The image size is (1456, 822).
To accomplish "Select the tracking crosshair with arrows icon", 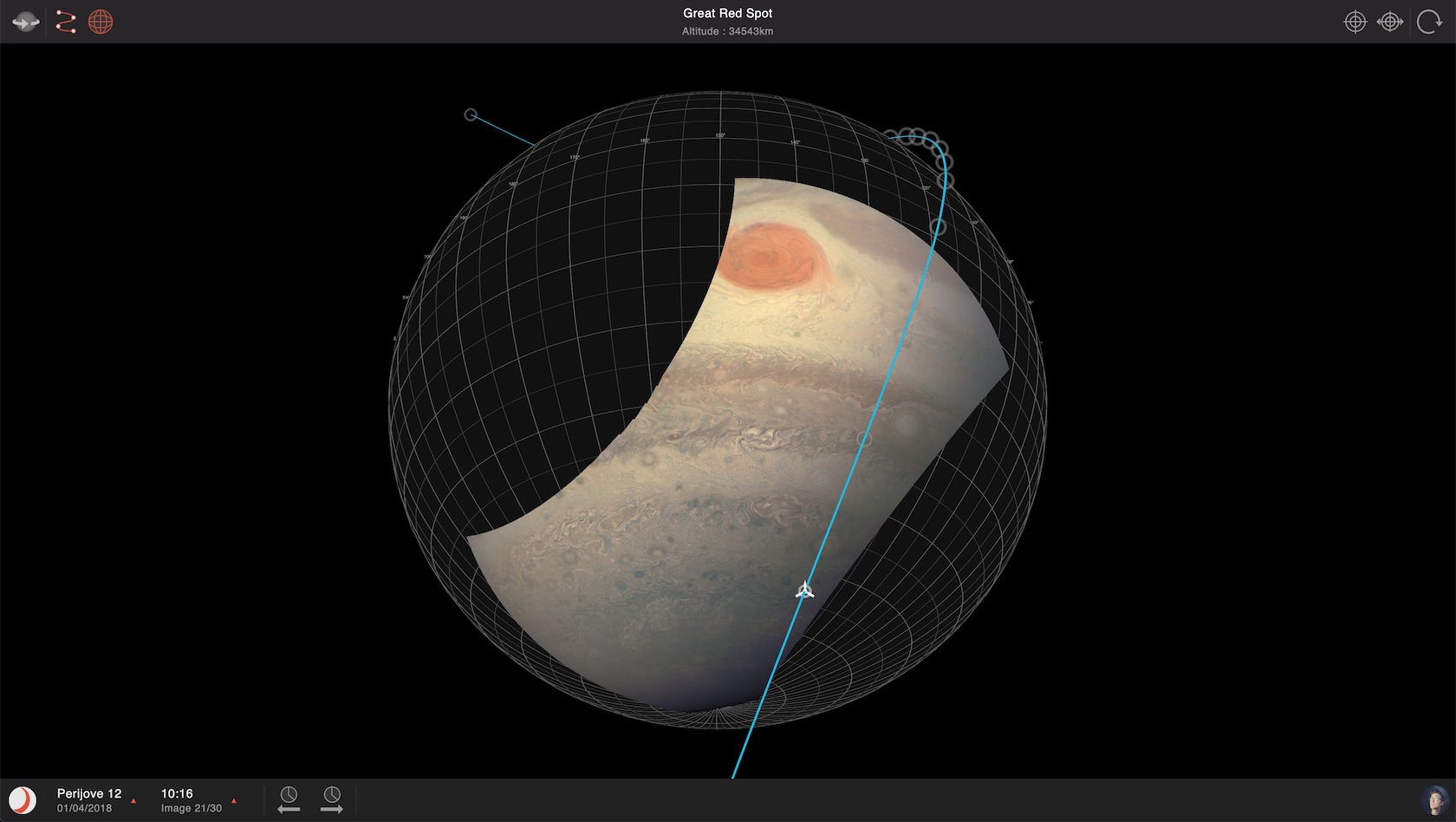I will (1390, 21).
